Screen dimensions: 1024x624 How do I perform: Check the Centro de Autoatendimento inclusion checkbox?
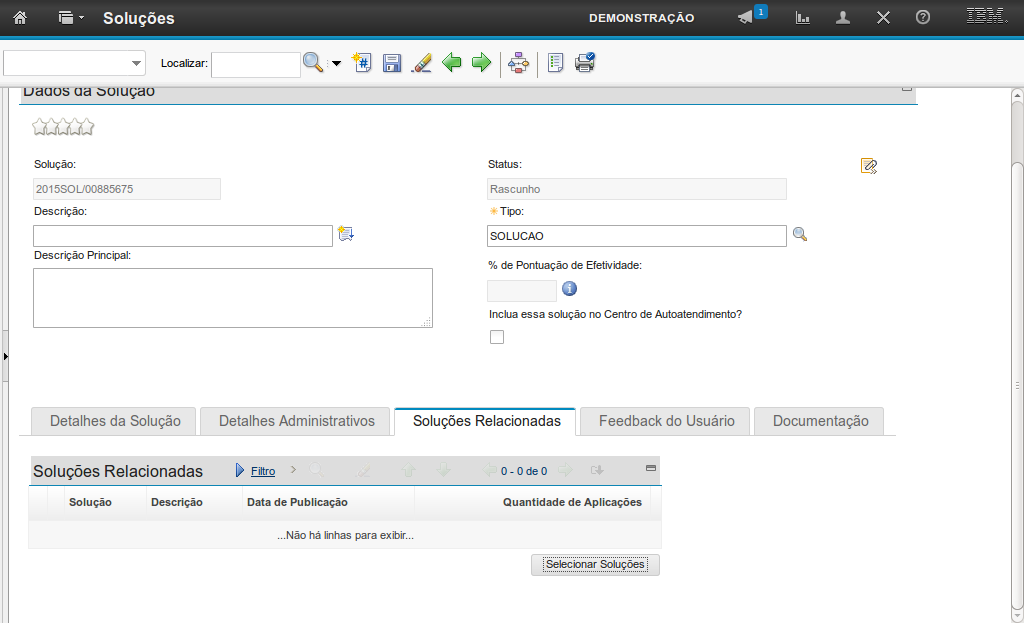tap(497, 337)
